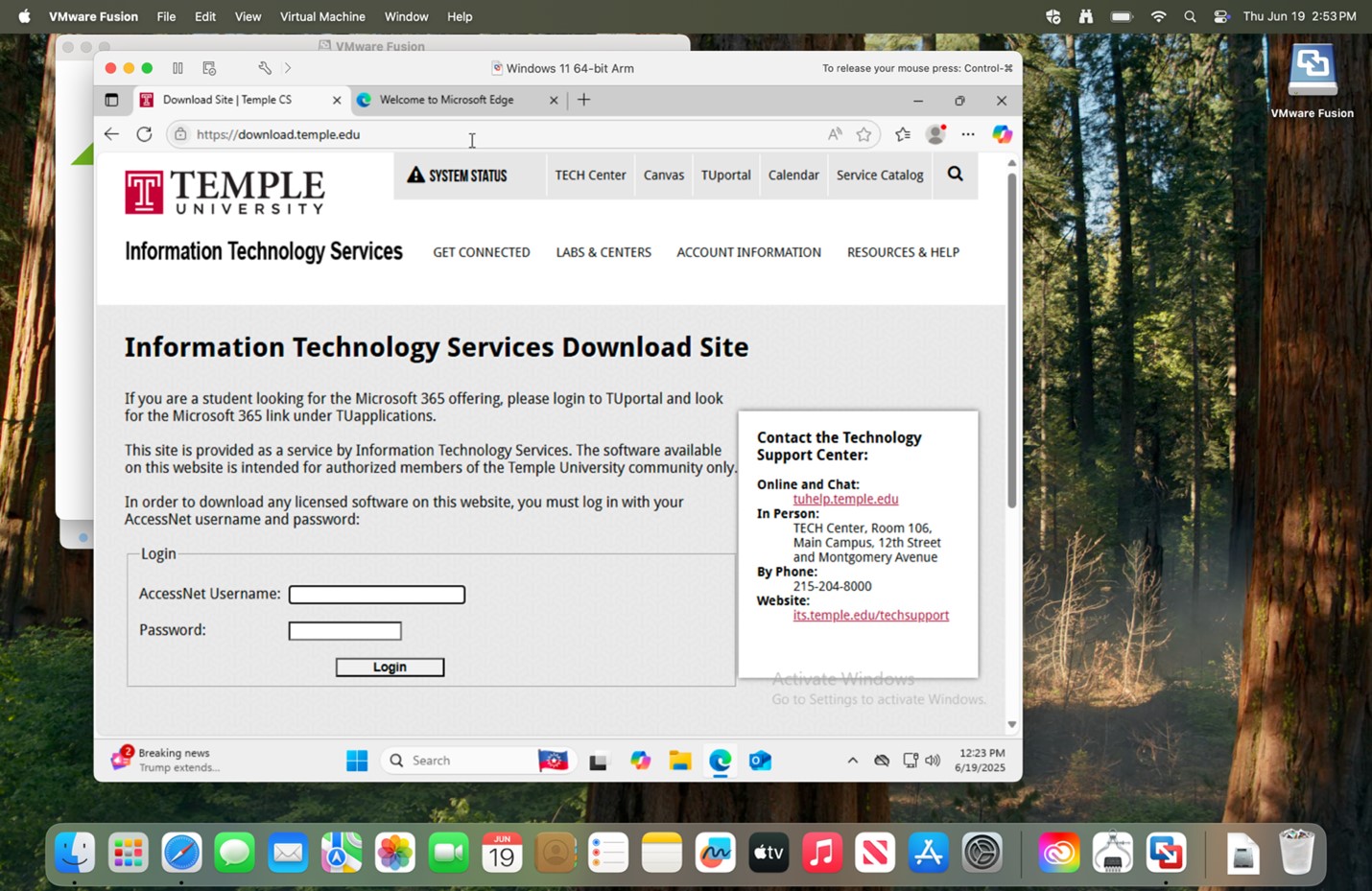The width and height of the screenshot is (1372, 891).
Task: Click the Temple University logo
Action: tap(225, 192)
